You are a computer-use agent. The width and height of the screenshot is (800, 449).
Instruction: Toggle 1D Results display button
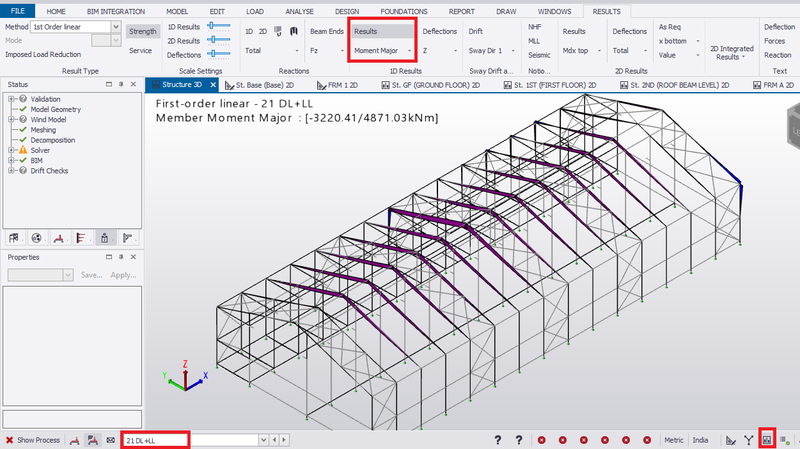click(382, 31)
